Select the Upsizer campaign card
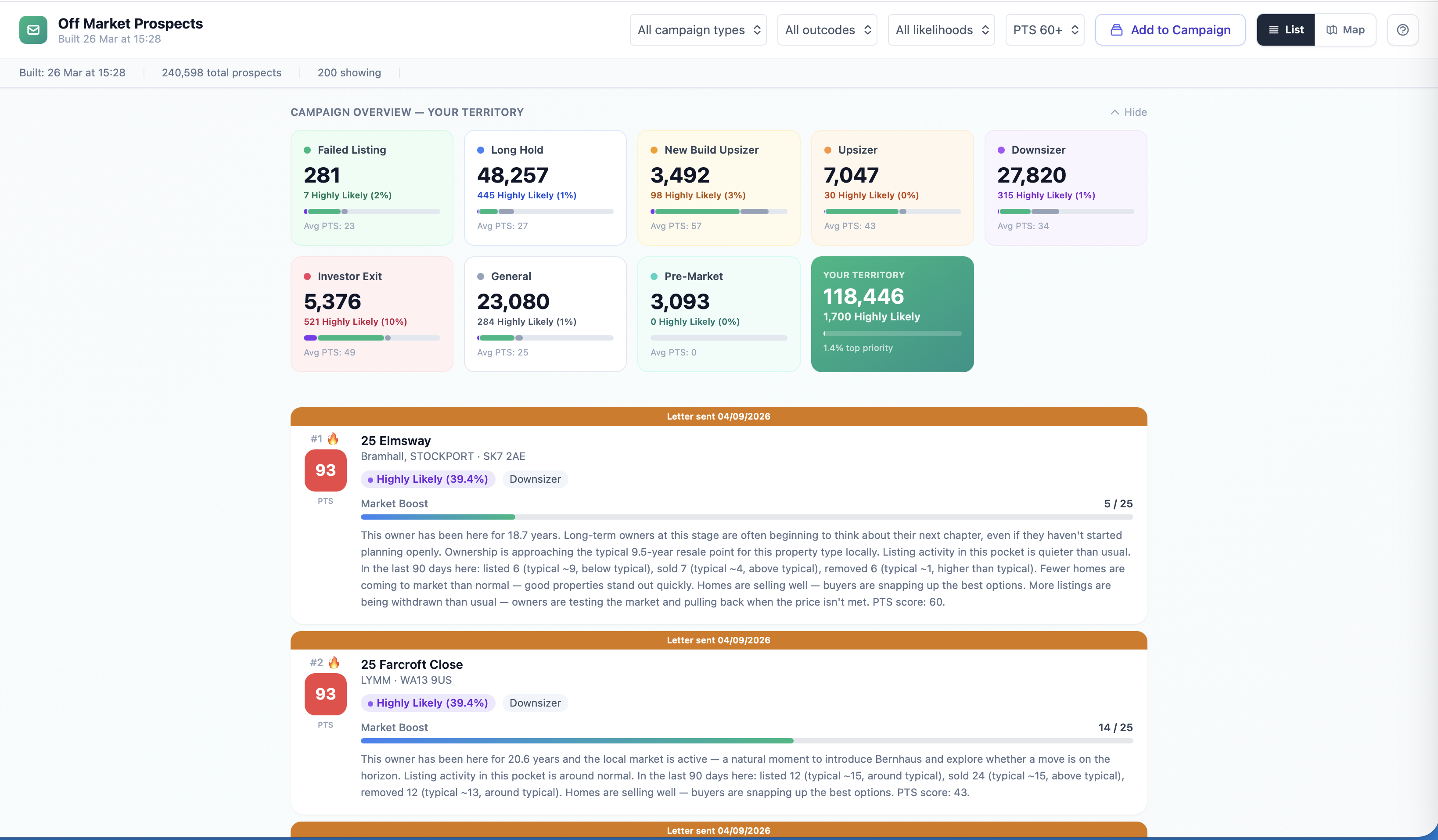The width and height of the screenshot is (1438, 840). [x=892, y=188]
